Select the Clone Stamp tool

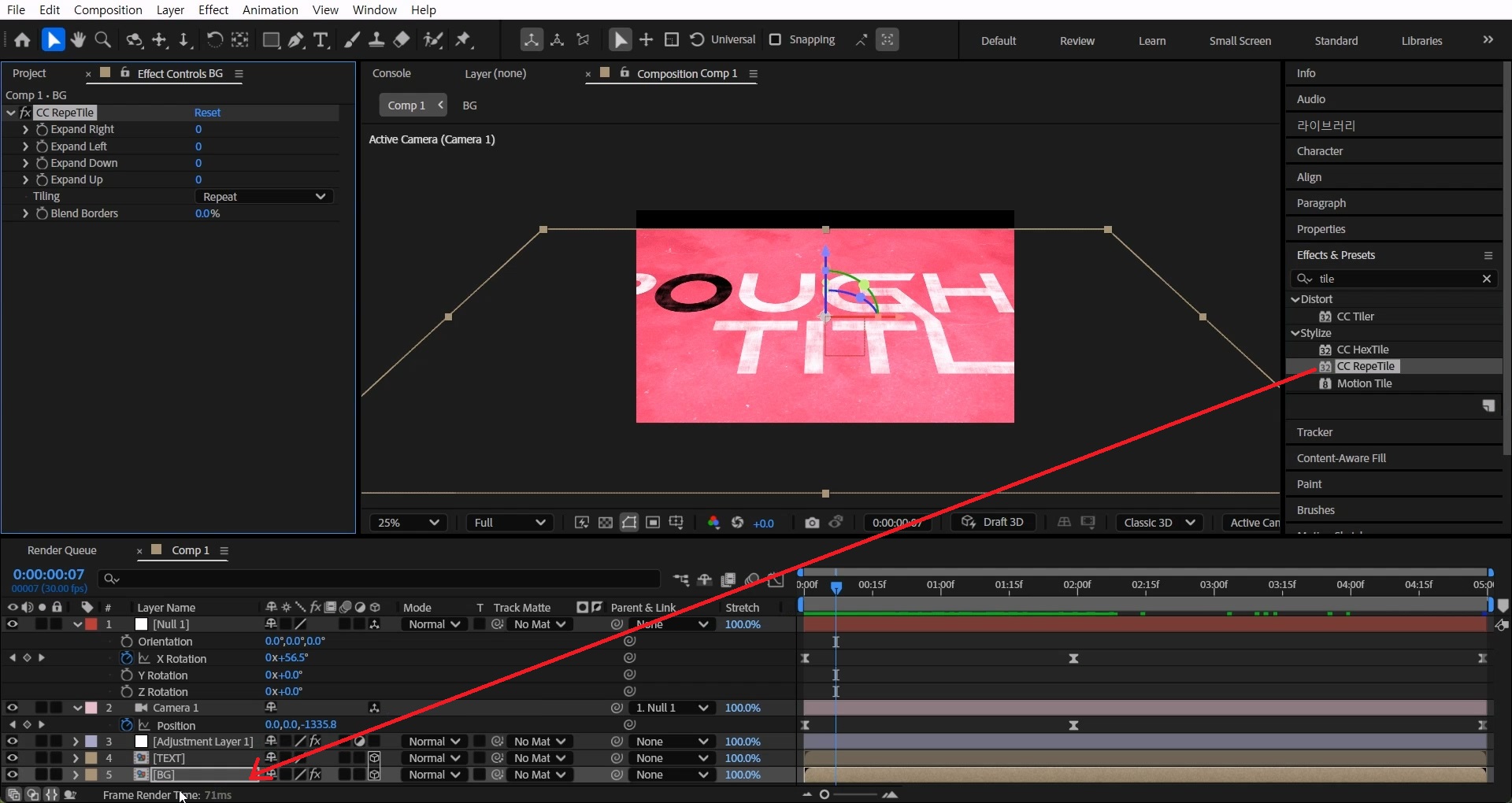[376, 40]
